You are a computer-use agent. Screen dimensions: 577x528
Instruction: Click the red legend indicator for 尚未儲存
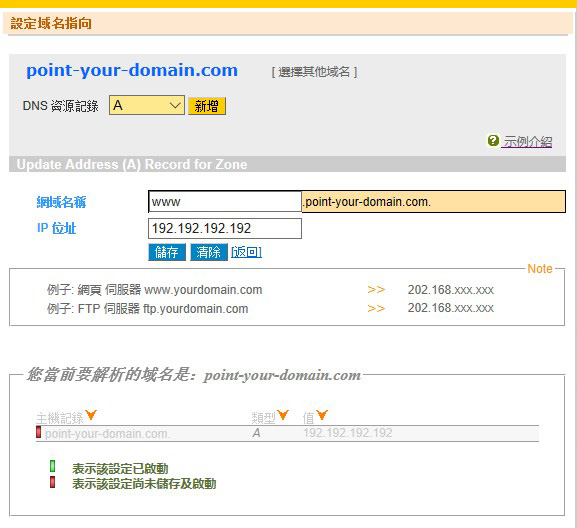coord(53,482)
